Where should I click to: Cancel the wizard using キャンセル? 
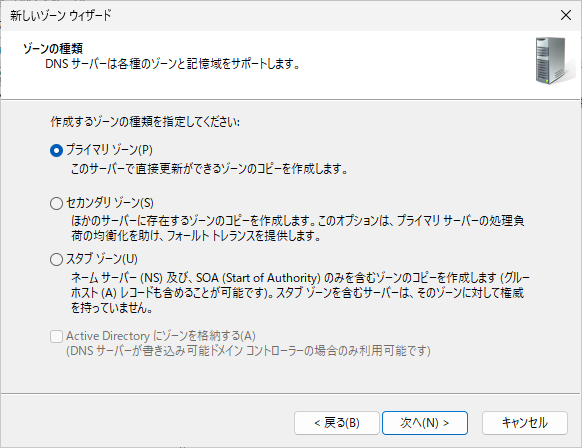pos(524,423)
